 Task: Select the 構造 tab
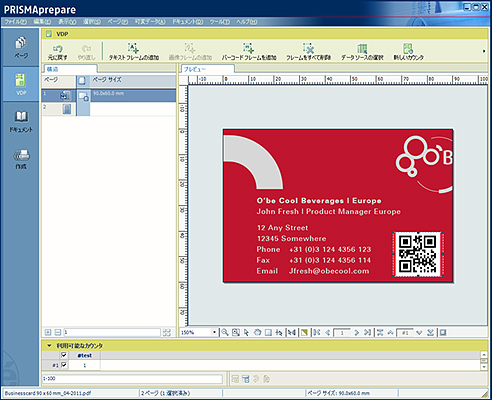click(x=70, y=69)
